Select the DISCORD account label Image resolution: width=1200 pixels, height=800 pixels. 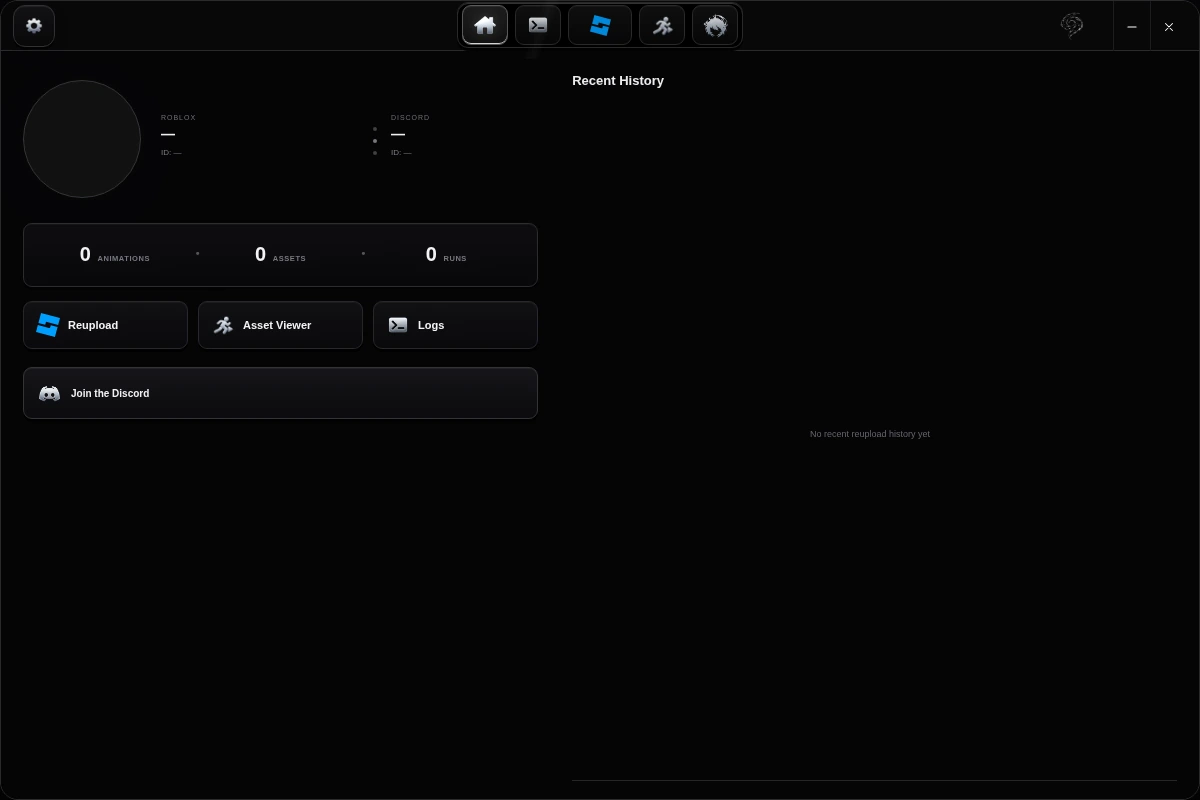click(x=410, y=117)
